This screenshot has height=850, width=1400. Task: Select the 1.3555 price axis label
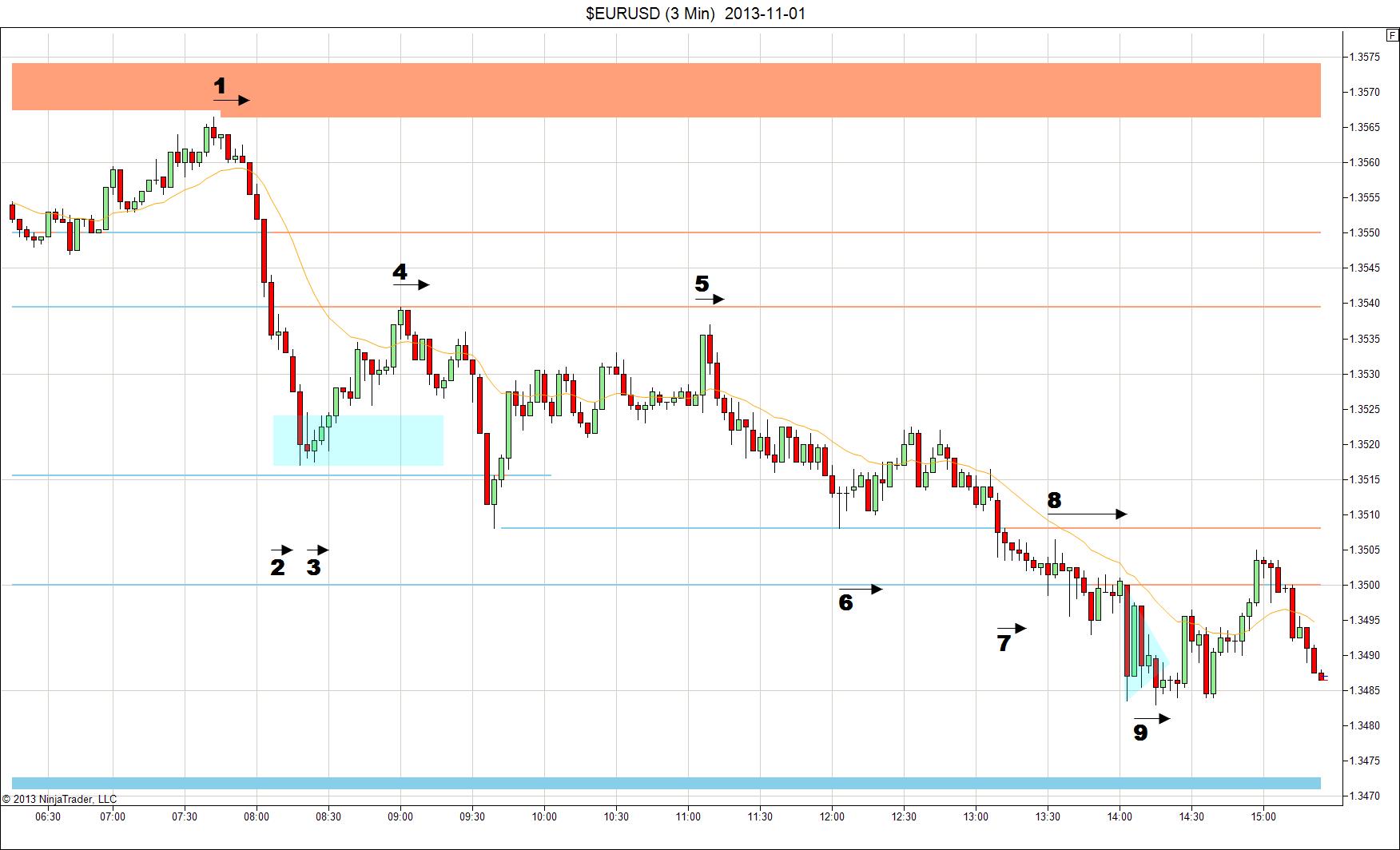coord(1365,197)
